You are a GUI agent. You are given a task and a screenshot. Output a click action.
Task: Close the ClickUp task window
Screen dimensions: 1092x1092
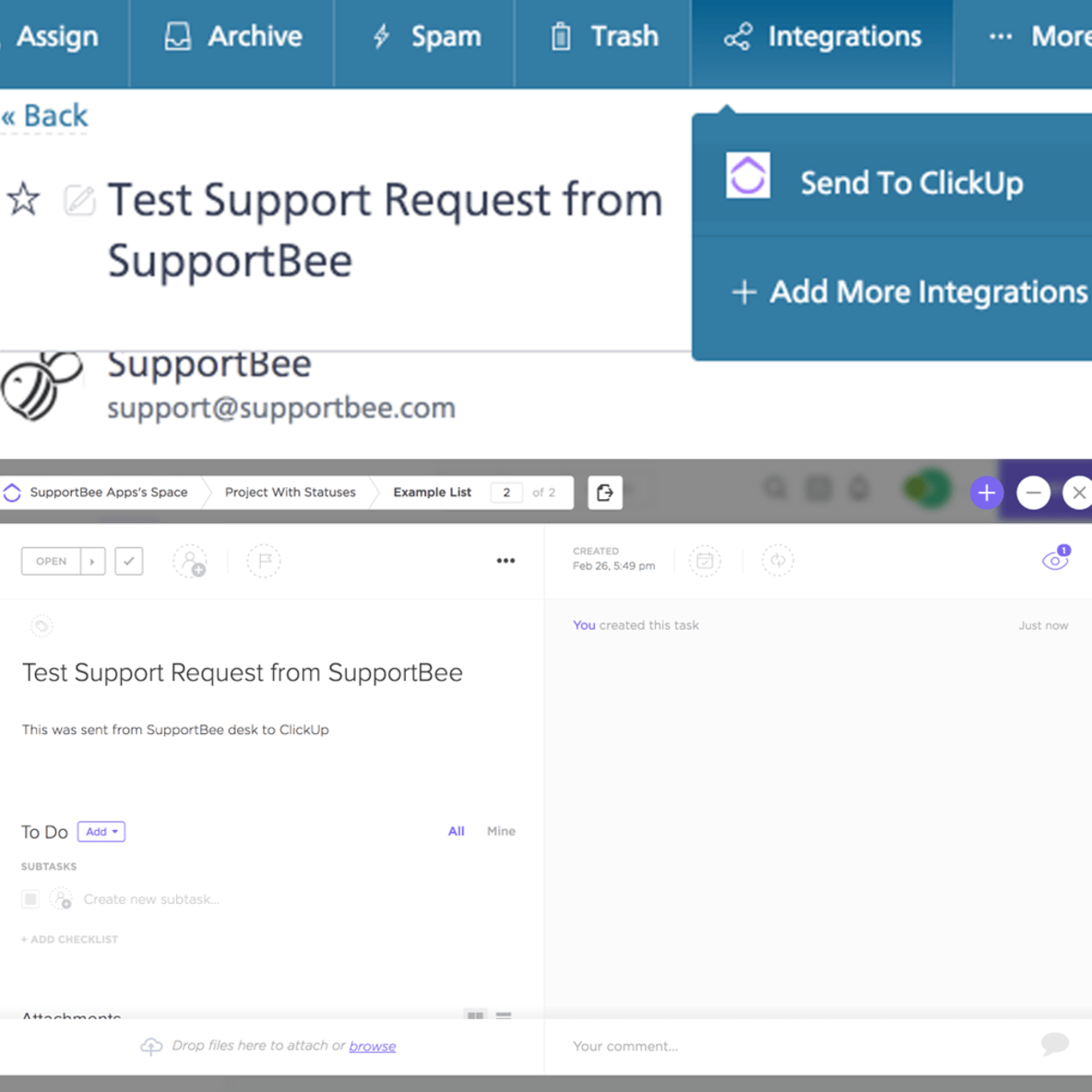coord(1078,493)
